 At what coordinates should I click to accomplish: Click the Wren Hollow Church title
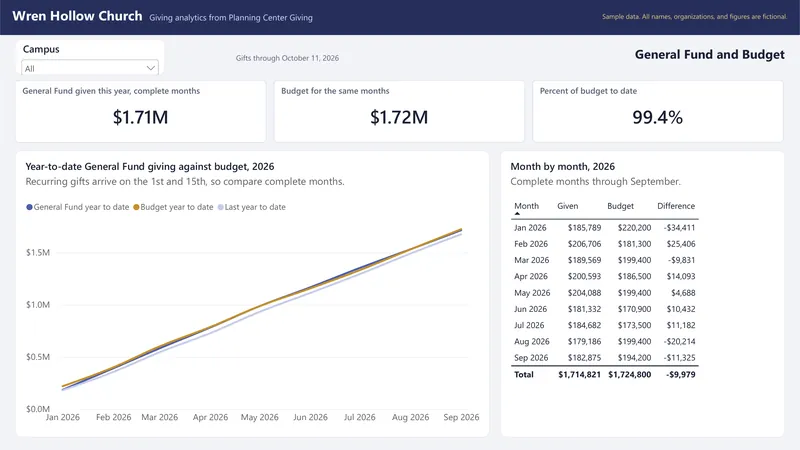coord(77,16)
